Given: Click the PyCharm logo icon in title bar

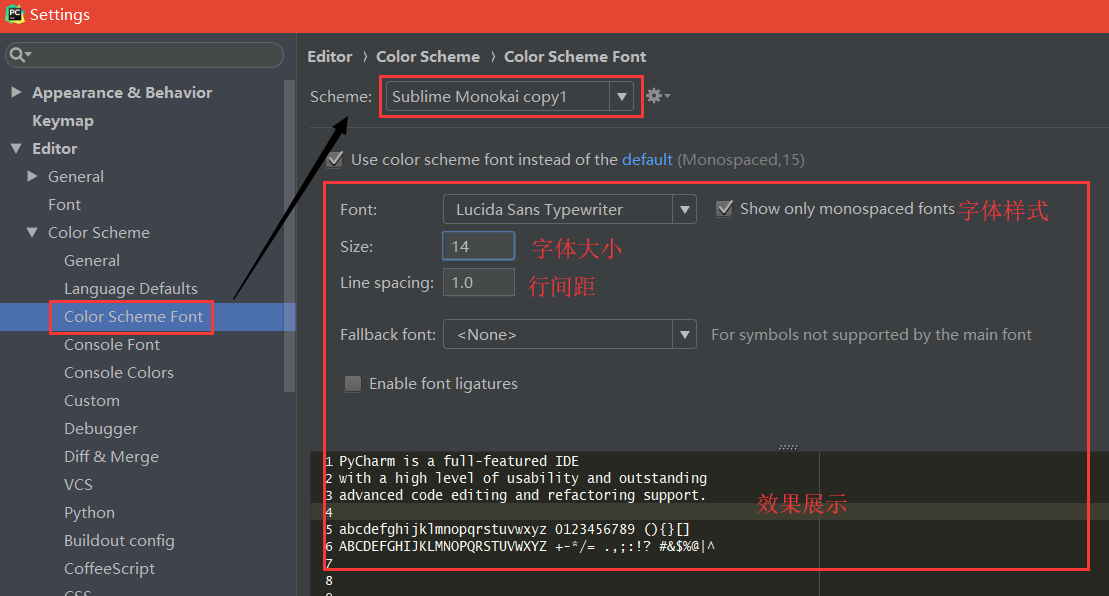Looking at the screenshot, I should pyautogui.click(x=15, y=14).
